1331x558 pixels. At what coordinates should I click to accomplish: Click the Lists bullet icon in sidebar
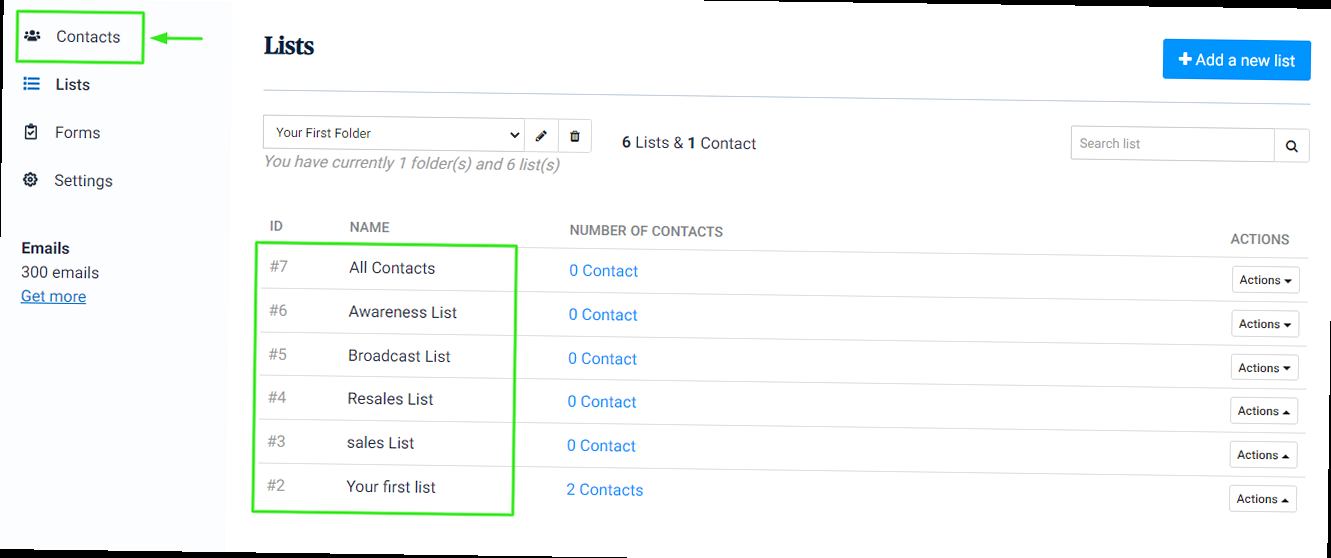click(32, 85)
